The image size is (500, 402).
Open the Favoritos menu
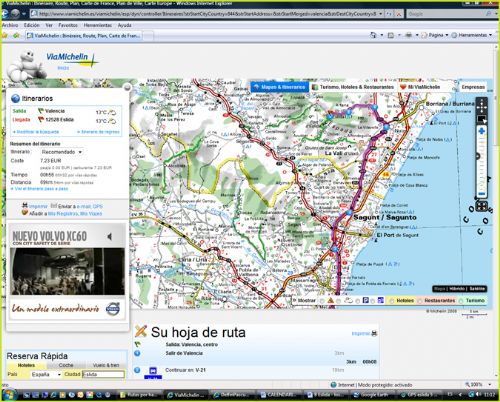pos(68,25)
